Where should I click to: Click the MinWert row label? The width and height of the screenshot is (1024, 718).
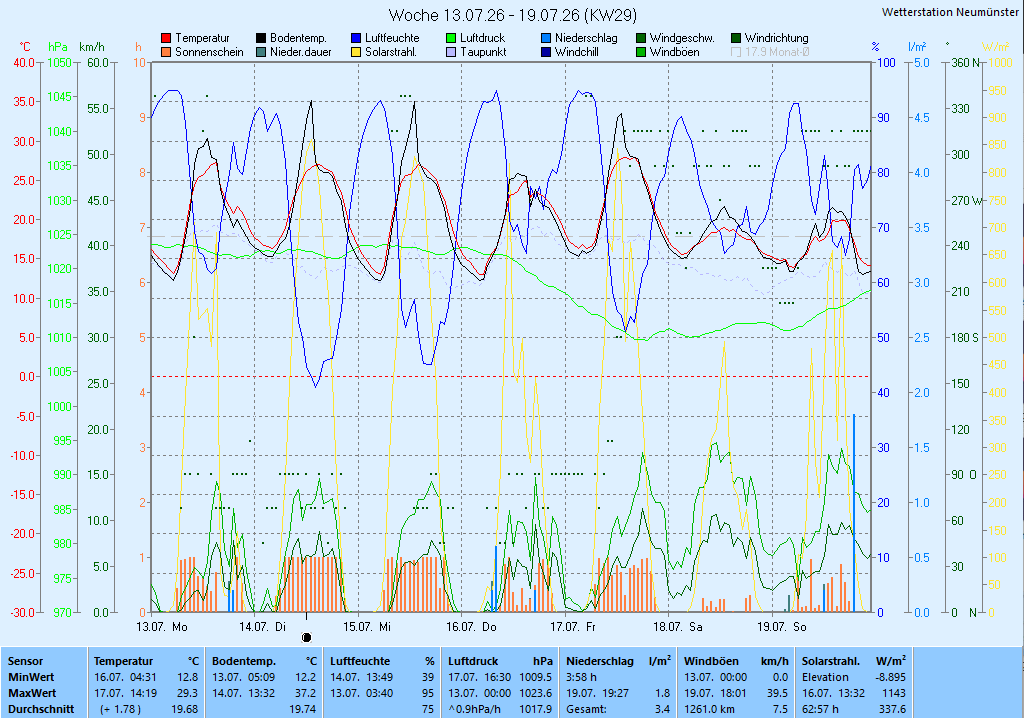(x=31, y=677)
